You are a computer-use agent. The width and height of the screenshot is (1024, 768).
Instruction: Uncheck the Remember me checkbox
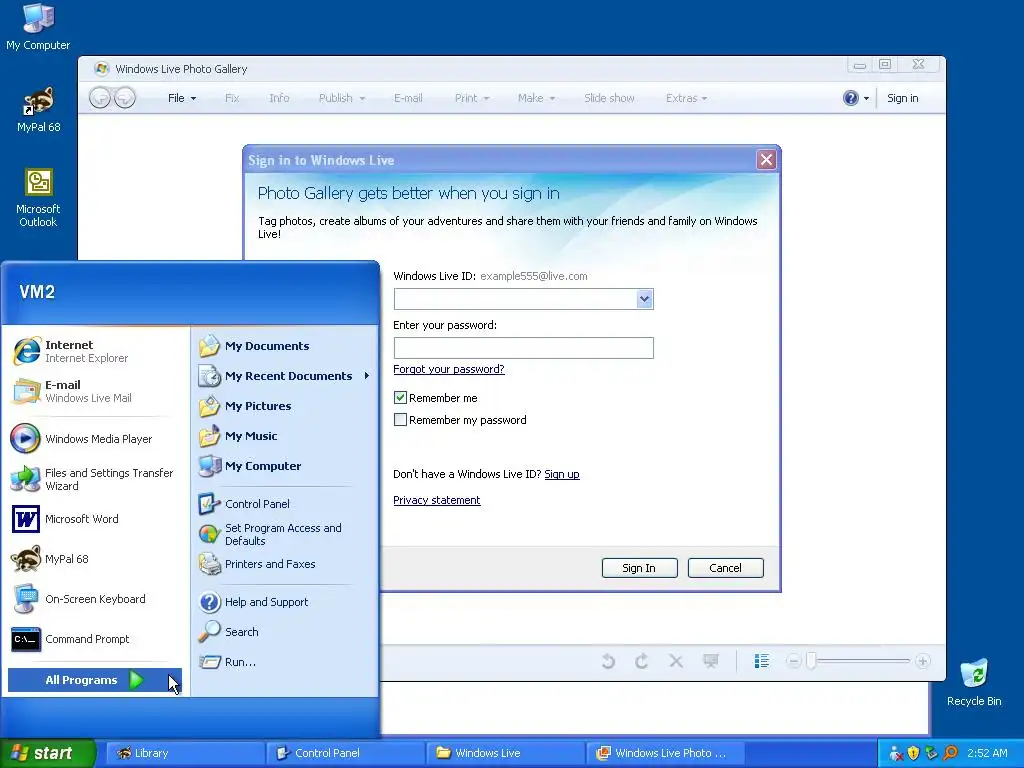point(400,398)
